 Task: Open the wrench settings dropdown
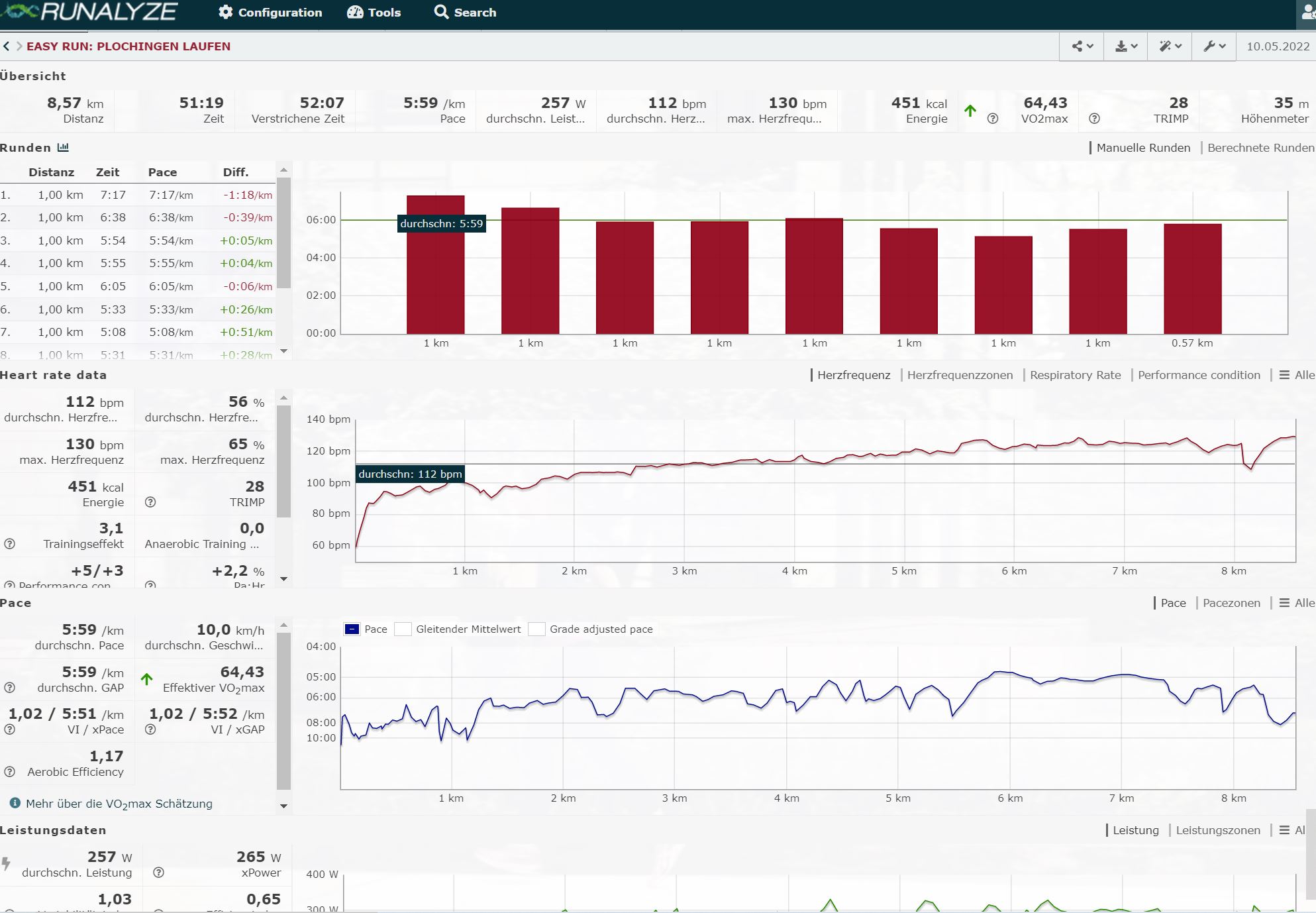1214,46
